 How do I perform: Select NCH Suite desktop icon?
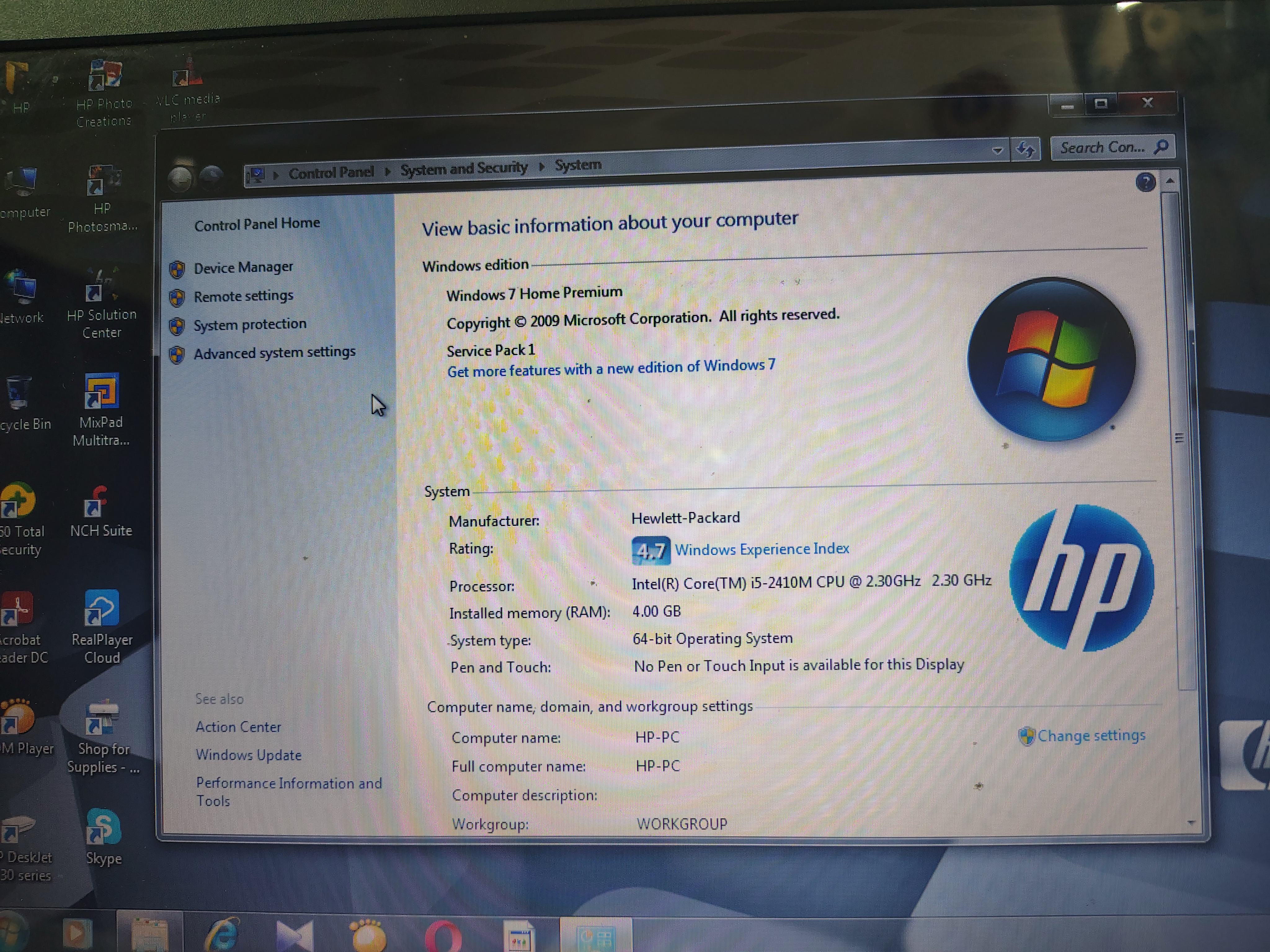[x=101, y=511]
